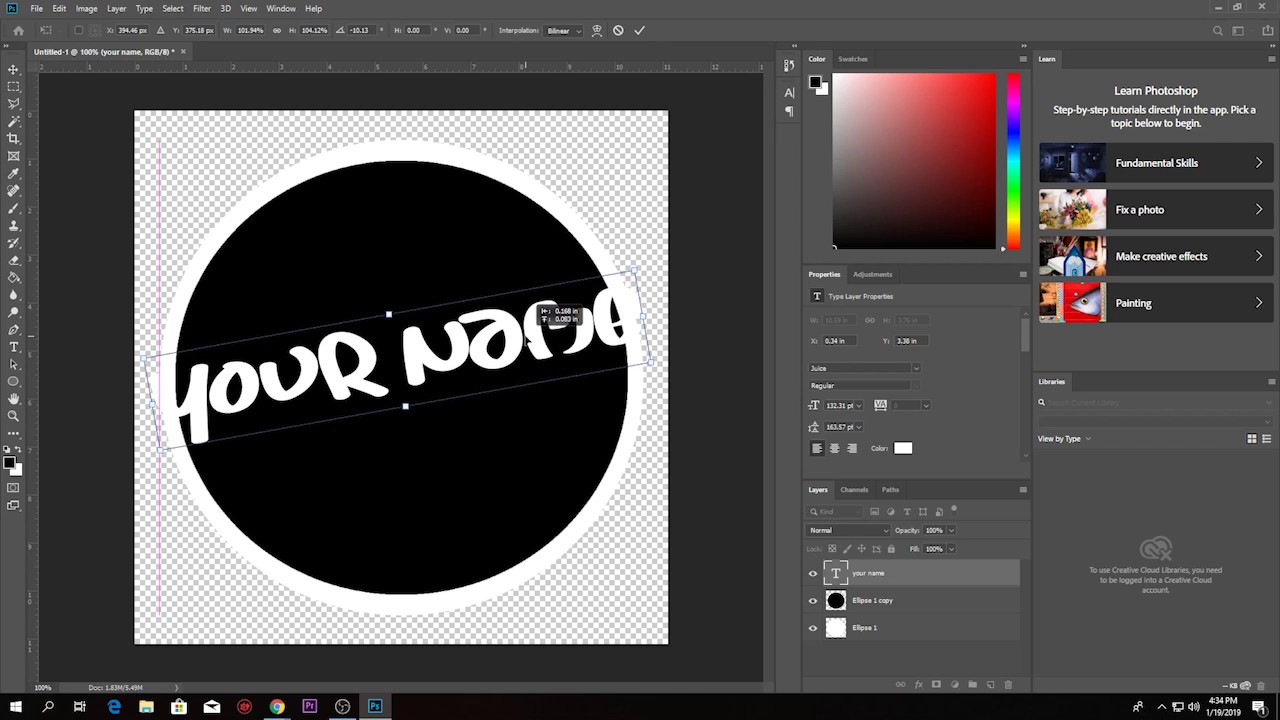Open the Window menu
This screenshot has width=1280, height=720.
click(x=281, y=8)
